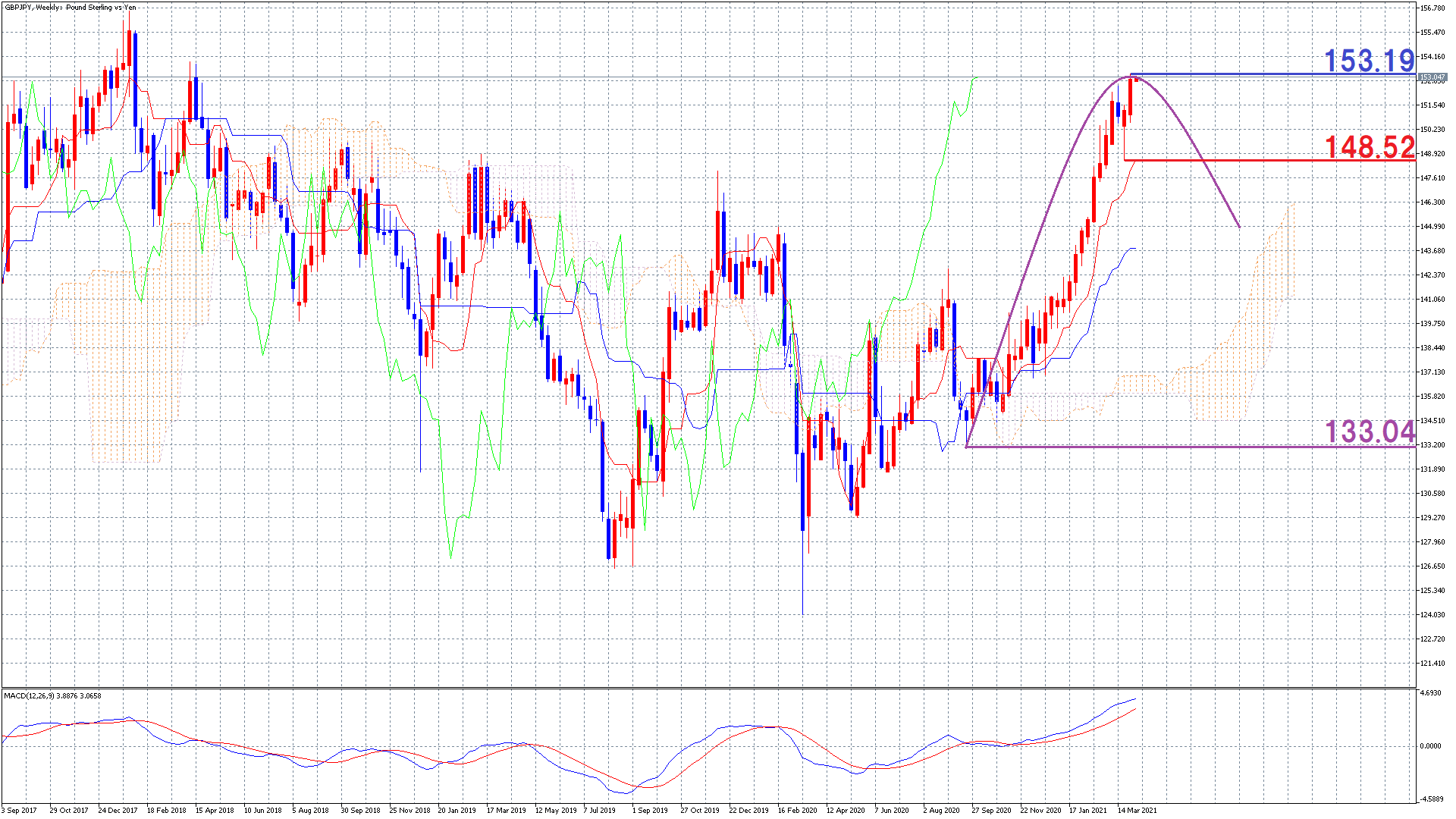Click the 121.410 price axis label
This screenshot has height=819, width=1456.
point(1432,664)
